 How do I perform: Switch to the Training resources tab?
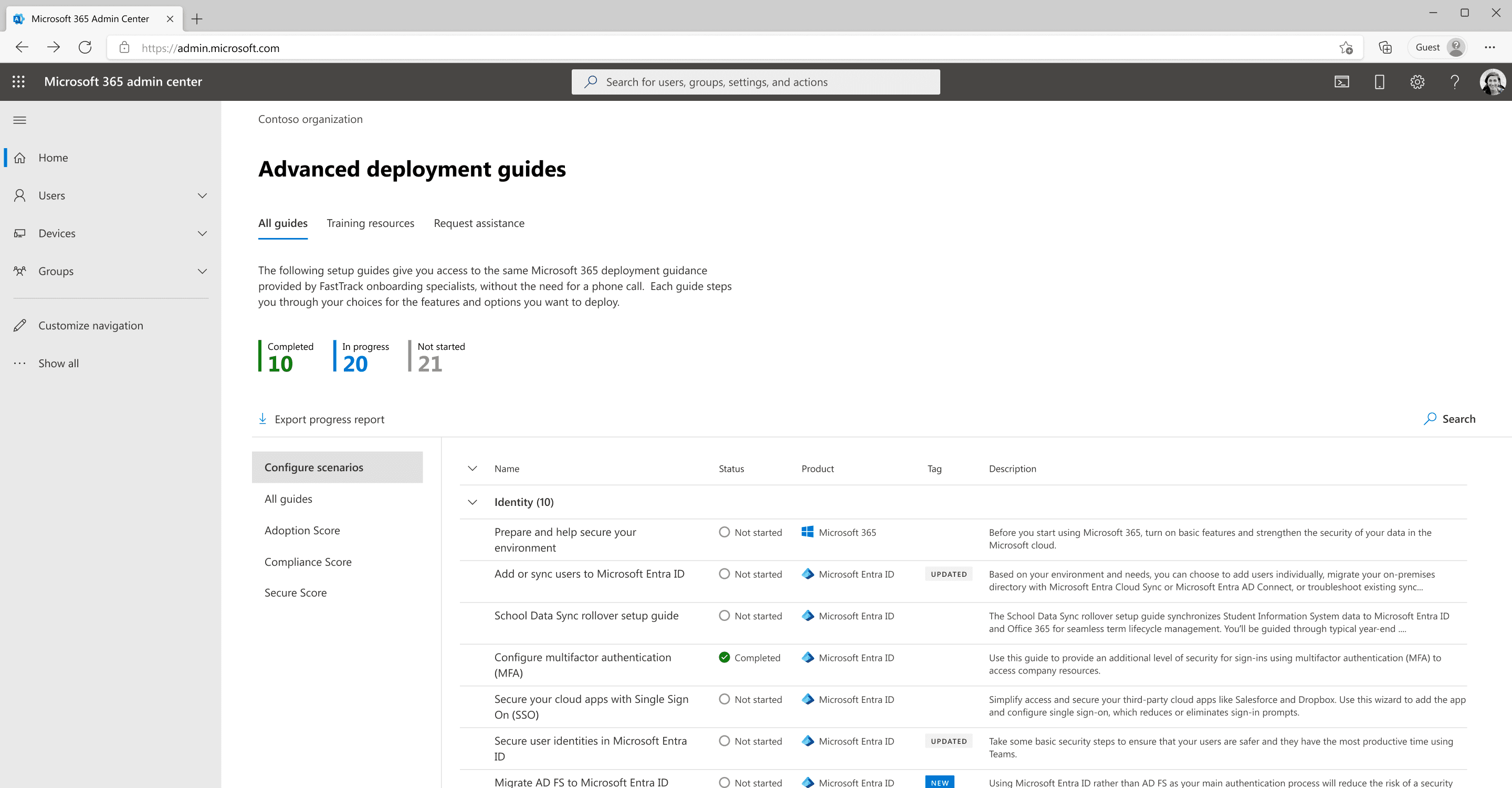pos(370,223)
